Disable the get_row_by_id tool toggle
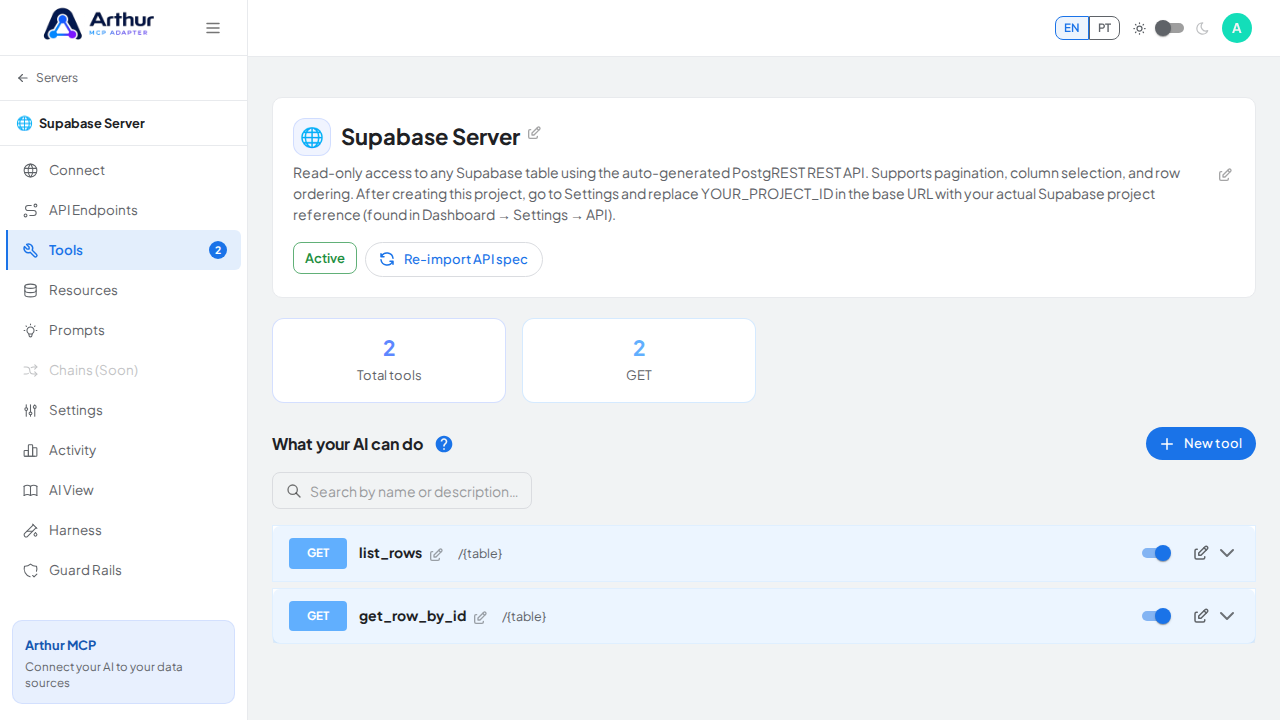This screenshot has height=720, width=1280. pos(1157,616)
